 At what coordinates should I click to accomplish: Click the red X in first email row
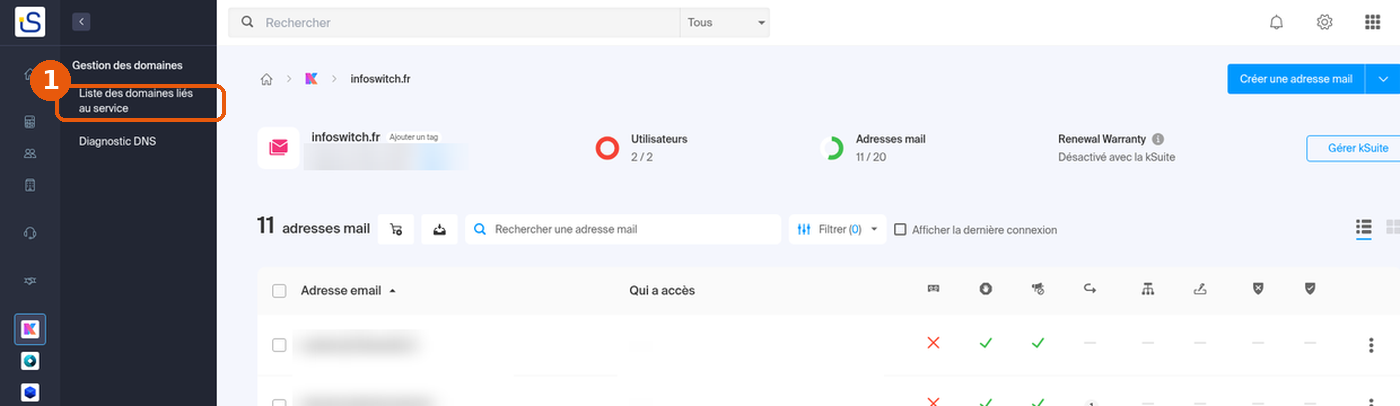934,343
